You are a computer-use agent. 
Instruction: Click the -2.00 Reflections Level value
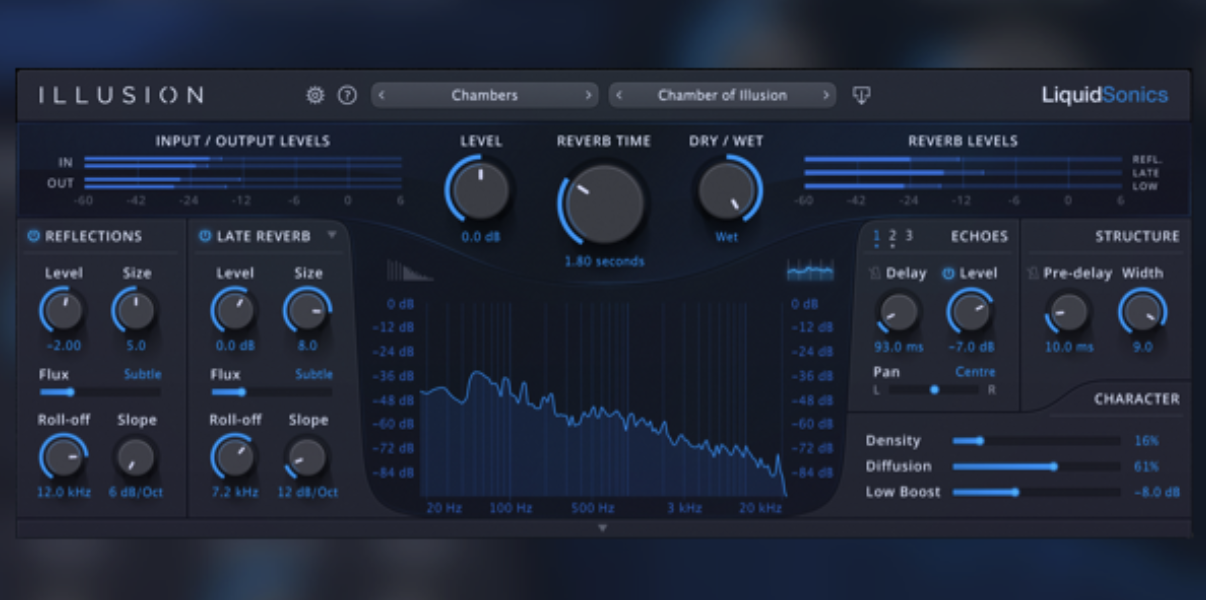coord(63,346)
